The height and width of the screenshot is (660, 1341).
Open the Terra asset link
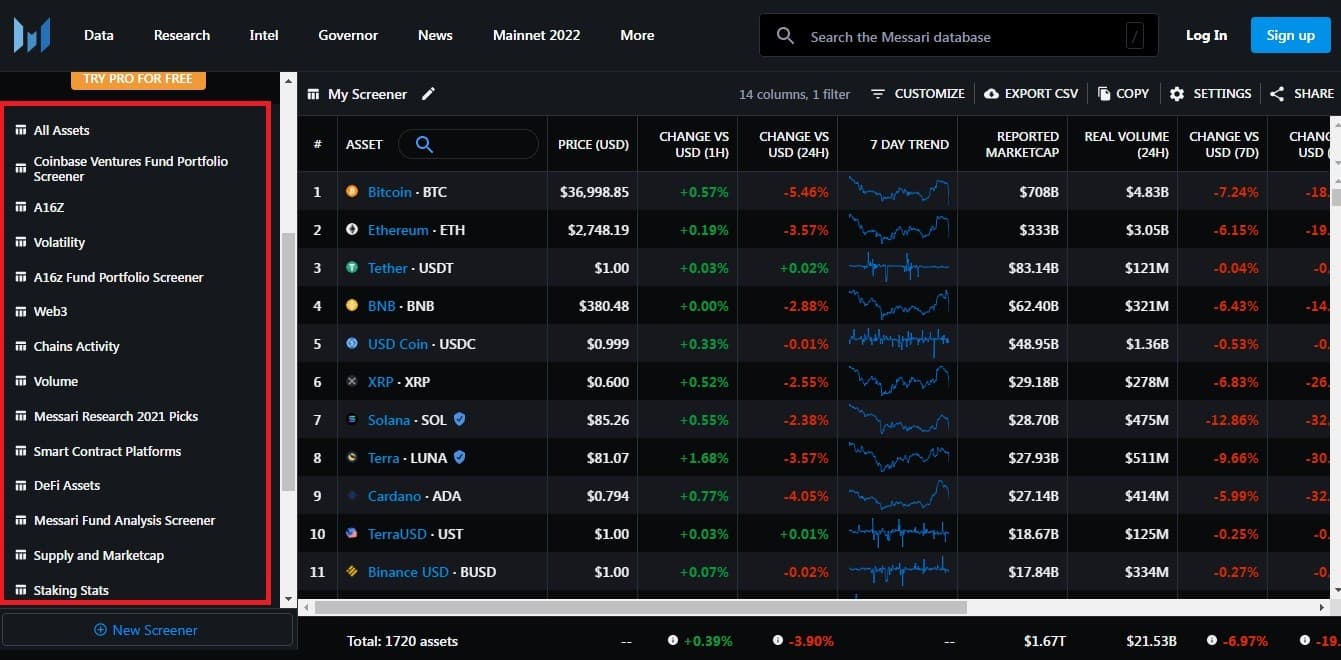[384, 458]
